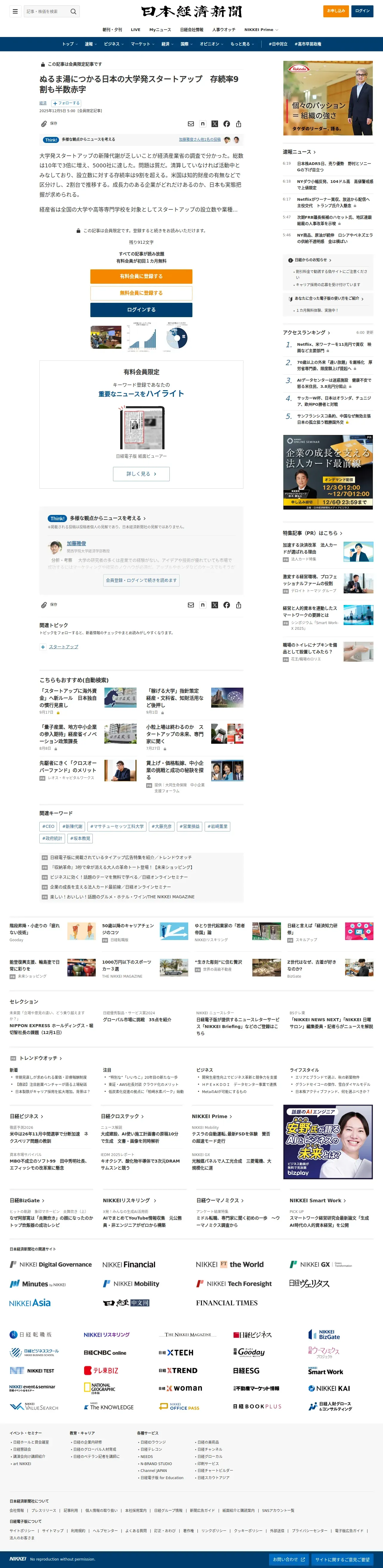Expand the ビジネス navigation dropdown
383x1568 pixels.
pos(113,44)
